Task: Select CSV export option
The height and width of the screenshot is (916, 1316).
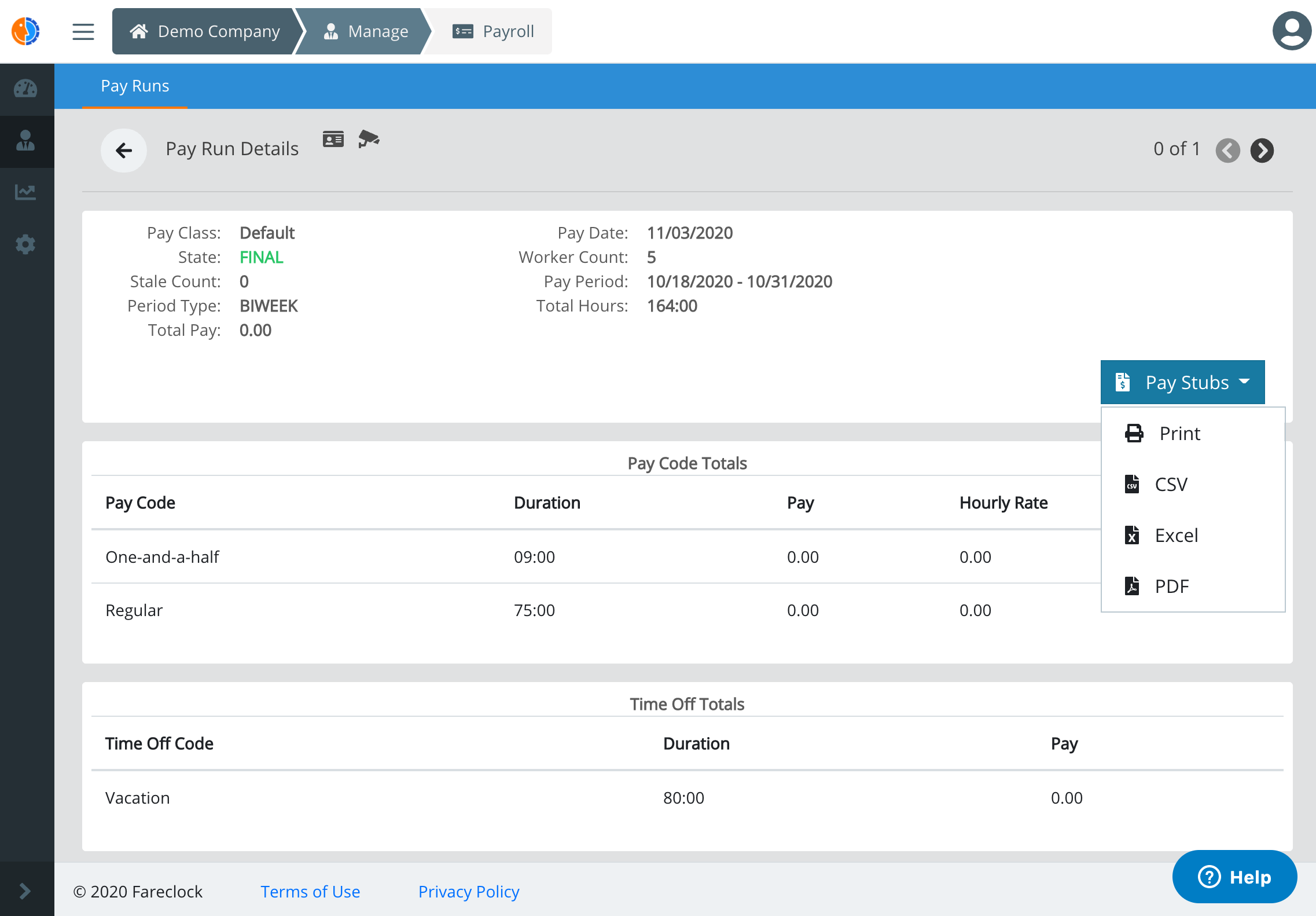Action: [1193, 484]
